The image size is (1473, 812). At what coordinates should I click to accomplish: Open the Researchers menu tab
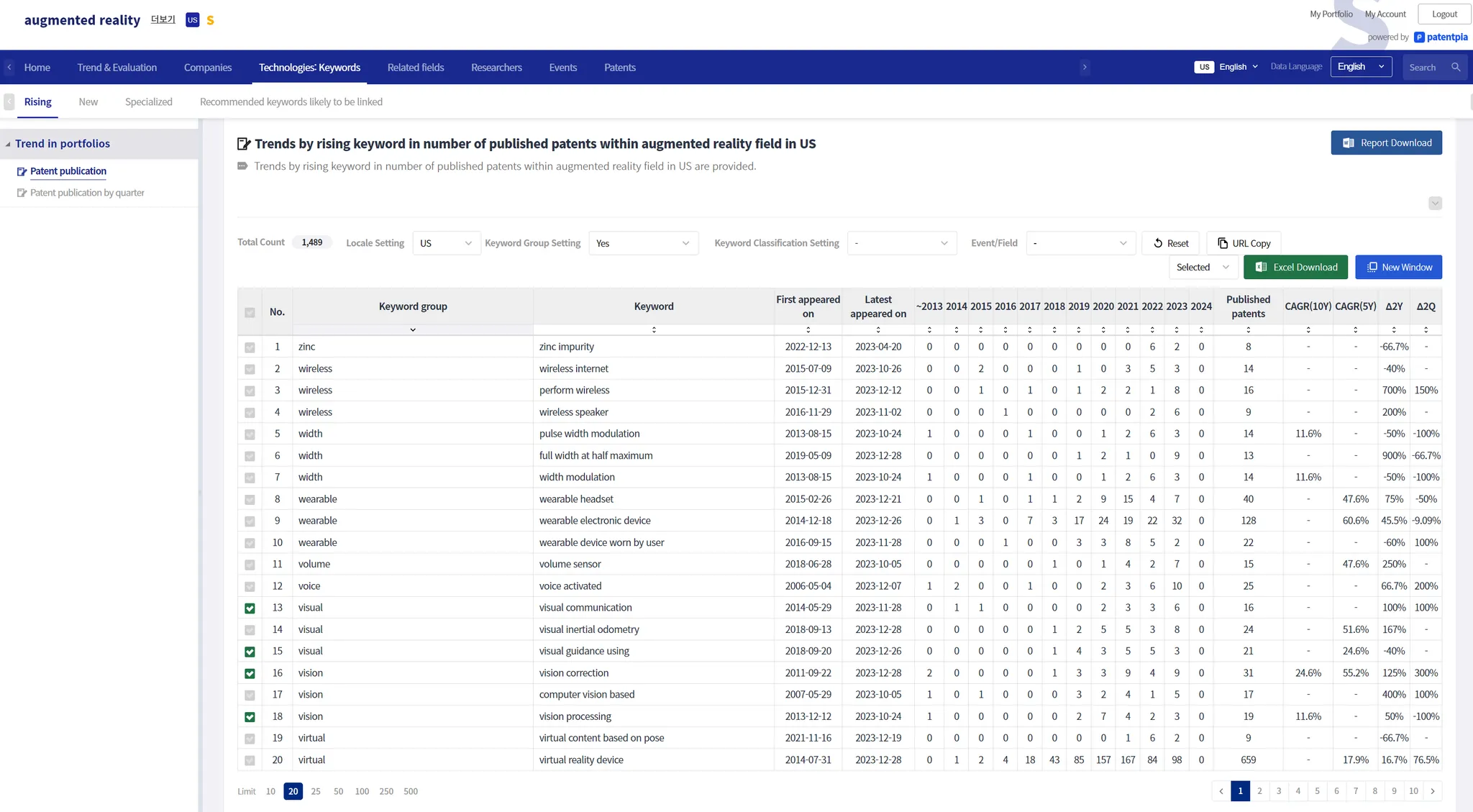coord(496,68)
